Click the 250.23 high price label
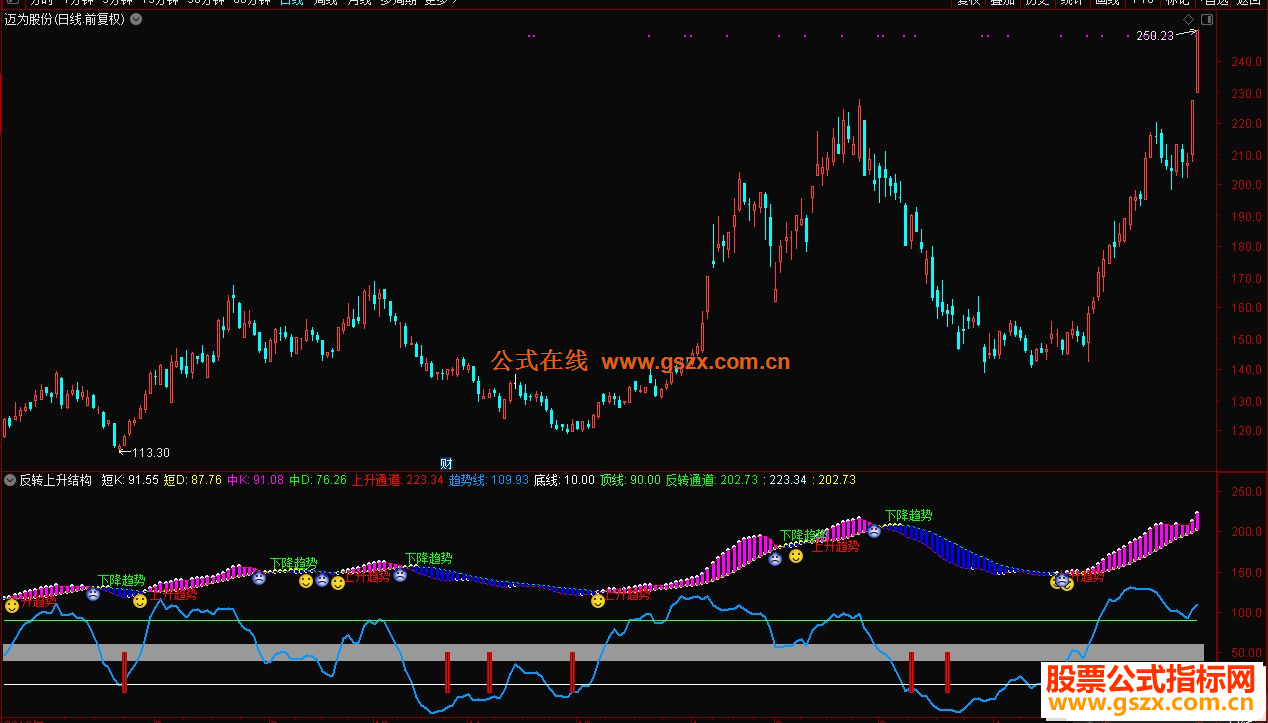The width and height of the screenshot is (1268, 723). point(1155,36)
